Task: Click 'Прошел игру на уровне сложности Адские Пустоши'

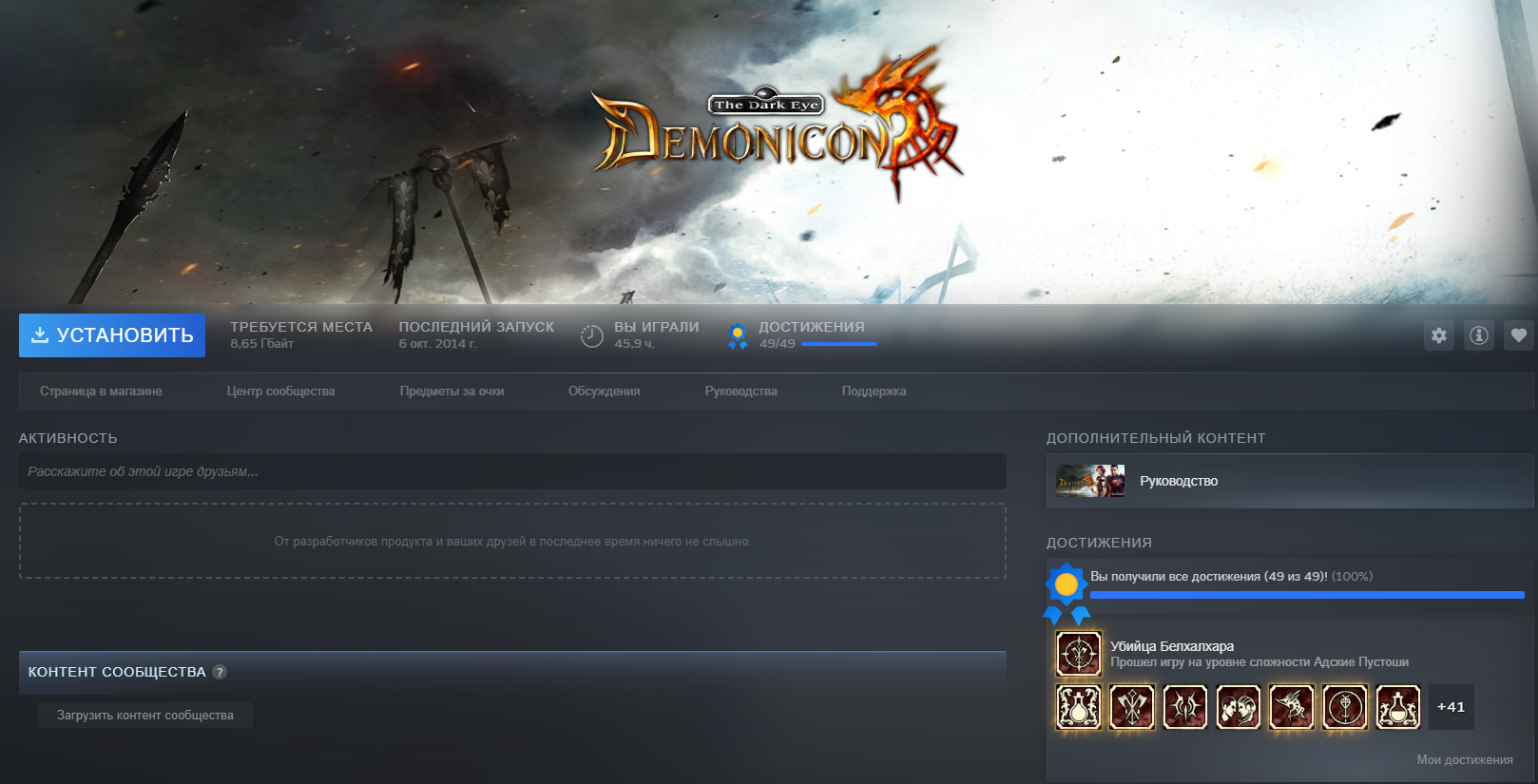Action: pos(1259,662)
